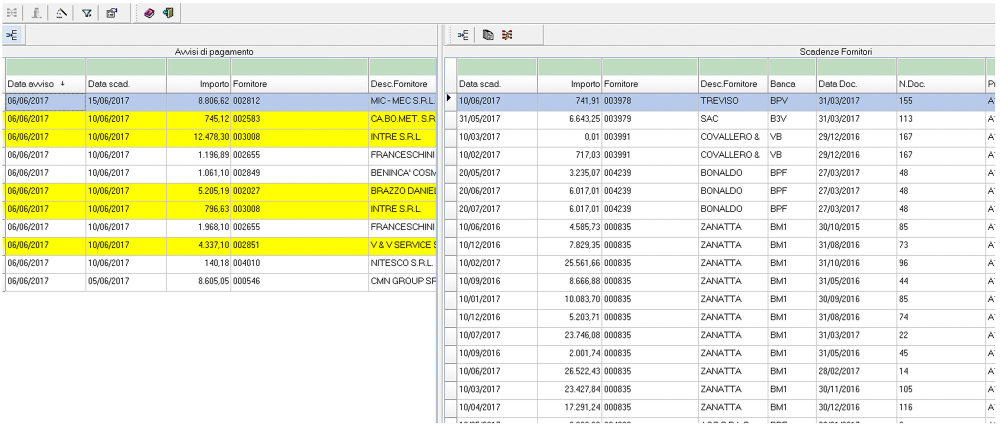1000x428 pixels.
Task: Select the MIC-MEC S.R.L. payment notice row
Action: (220, 101)
